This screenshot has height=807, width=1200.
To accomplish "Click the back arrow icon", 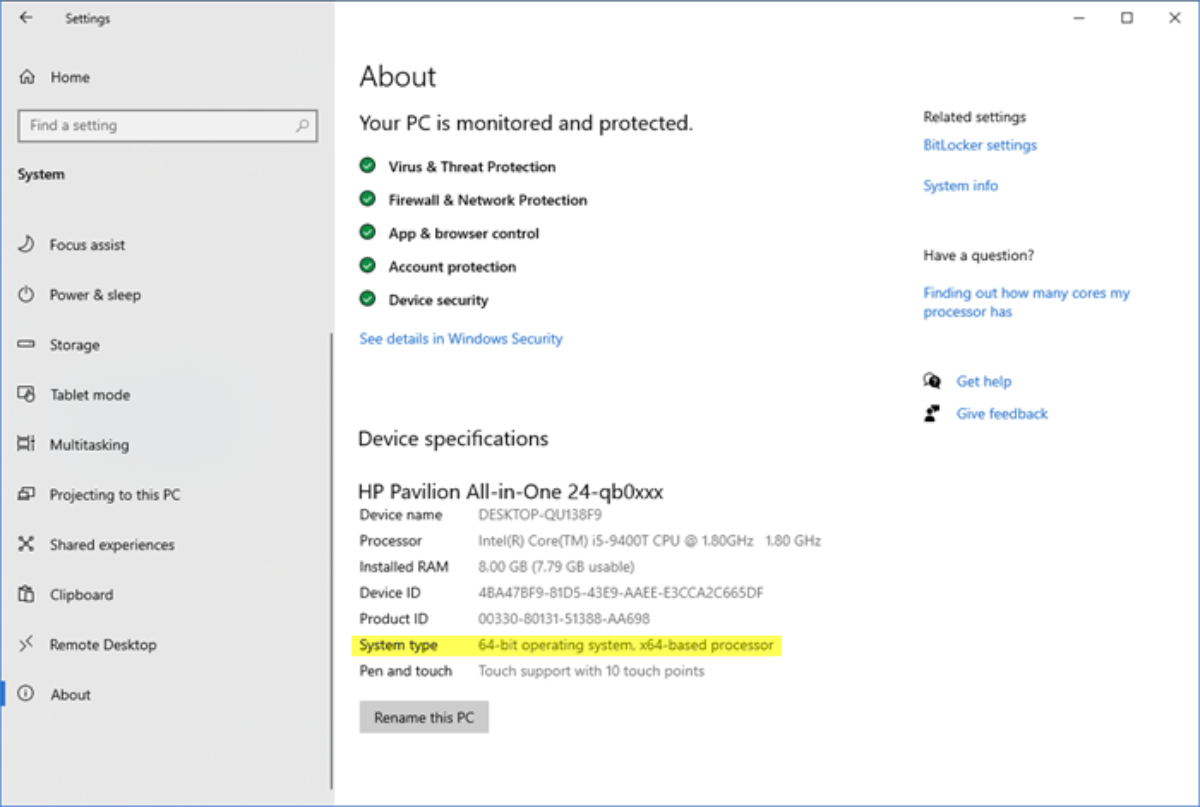I will coord(26,18).
